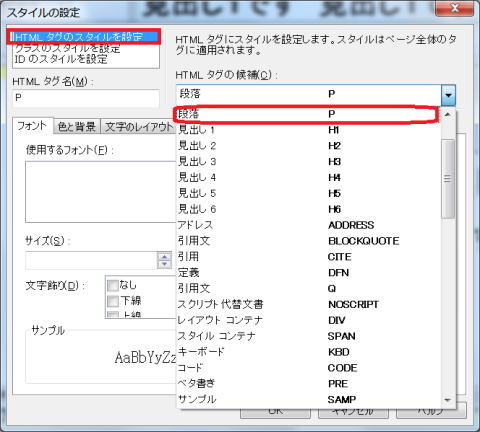Pick 'コード CODE' option
This screenshot has width=480, height=432.
tap(308, 368)
